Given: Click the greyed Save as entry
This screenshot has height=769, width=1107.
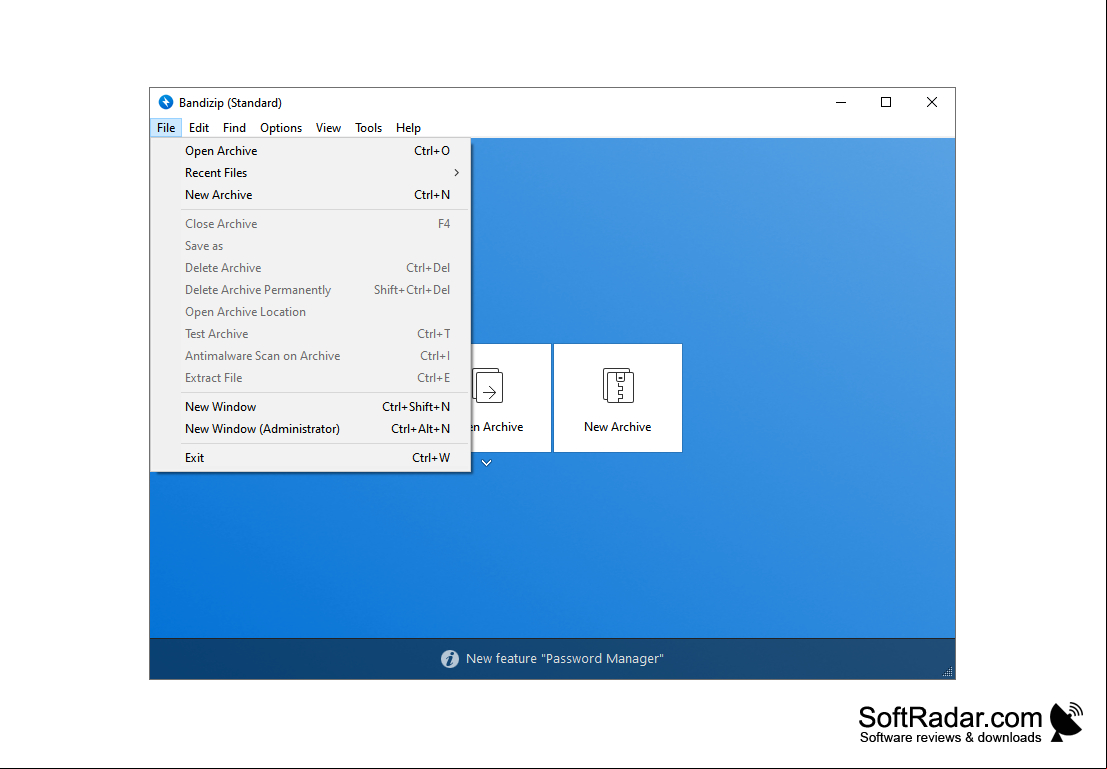Looking at the screenshot, I should pos(311,246).
